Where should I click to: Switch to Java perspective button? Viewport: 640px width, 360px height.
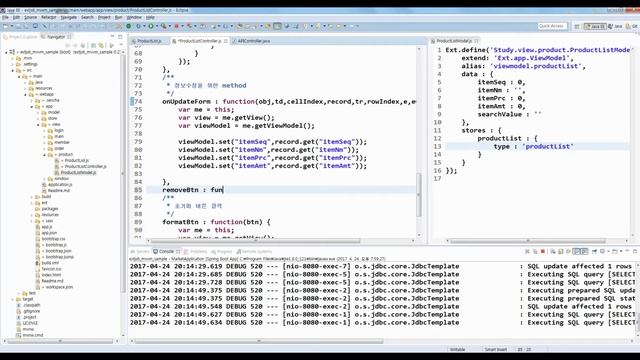615,26
